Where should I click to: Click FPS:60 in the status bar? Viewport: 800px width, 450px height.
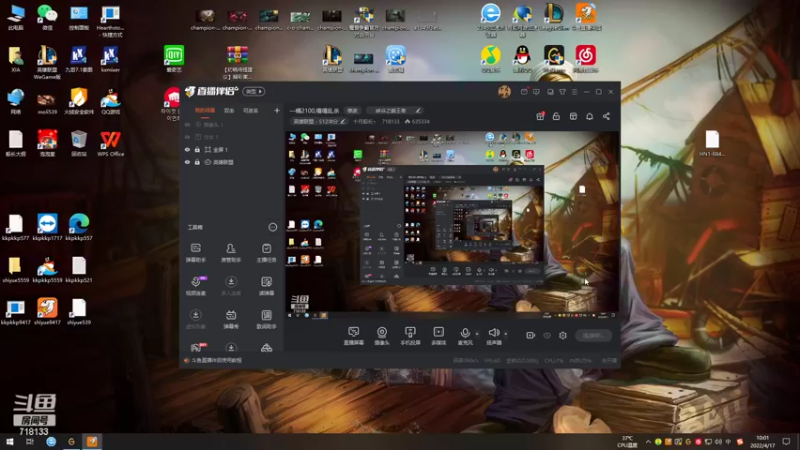[492, 360]
